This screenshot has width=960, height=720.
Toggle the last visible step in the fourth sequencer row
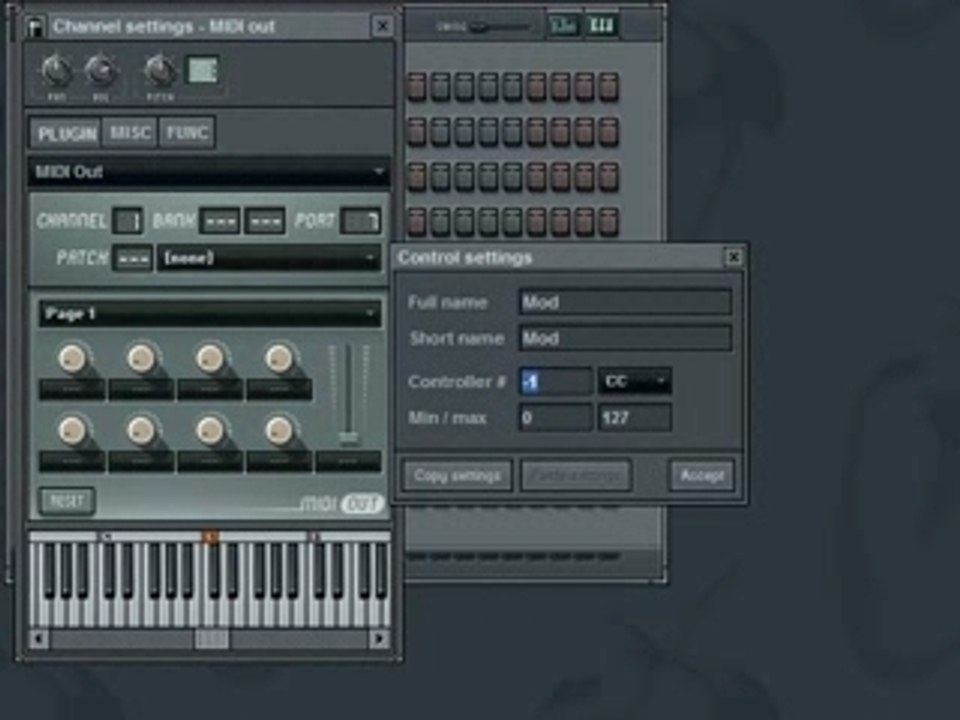(609, 222)
